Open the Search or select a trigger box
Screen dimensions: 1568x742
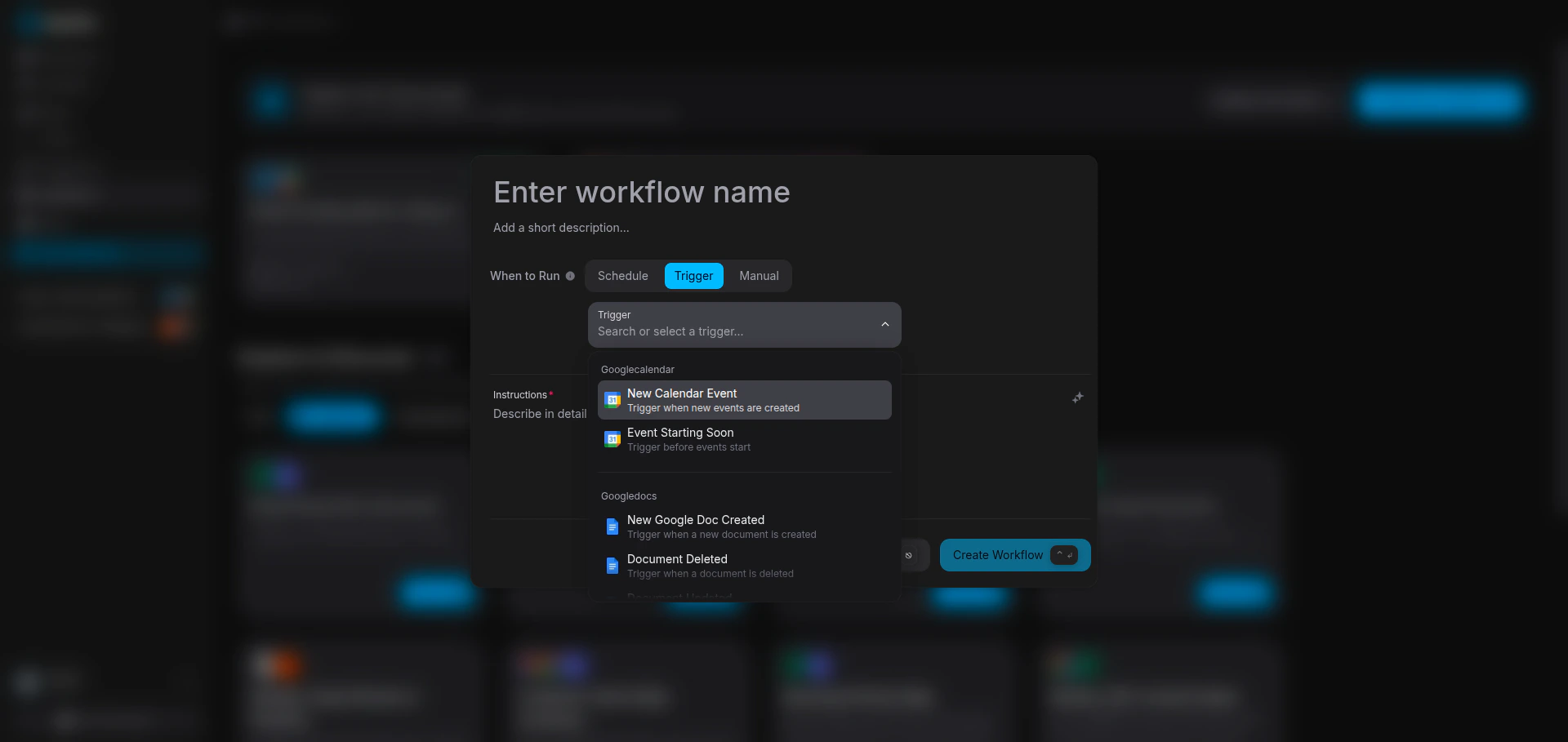[x=735, y=331]
